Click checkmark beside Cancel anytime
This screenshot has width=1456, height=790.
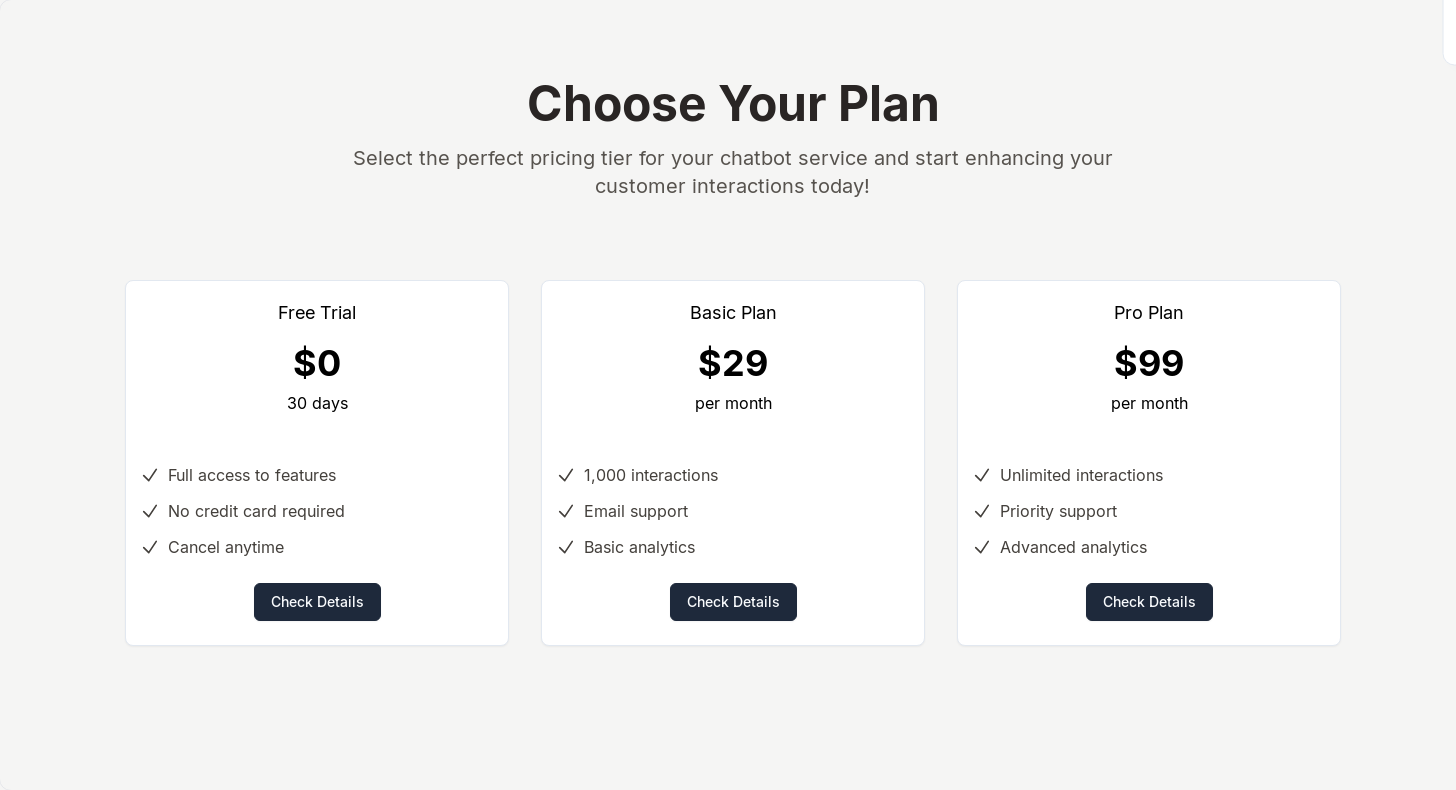(x=150, y=547)
